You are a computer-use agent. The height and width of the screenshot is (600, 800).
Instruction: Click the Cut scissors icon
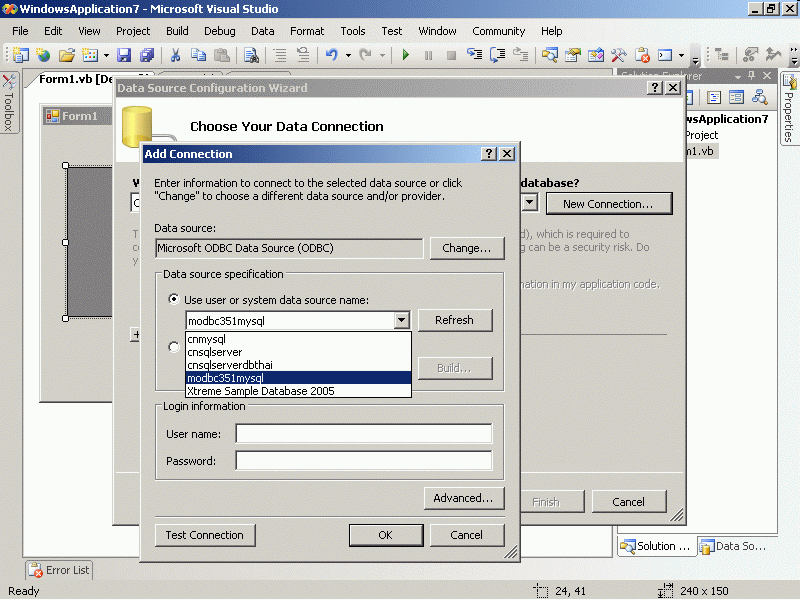[x=175, y=55]
